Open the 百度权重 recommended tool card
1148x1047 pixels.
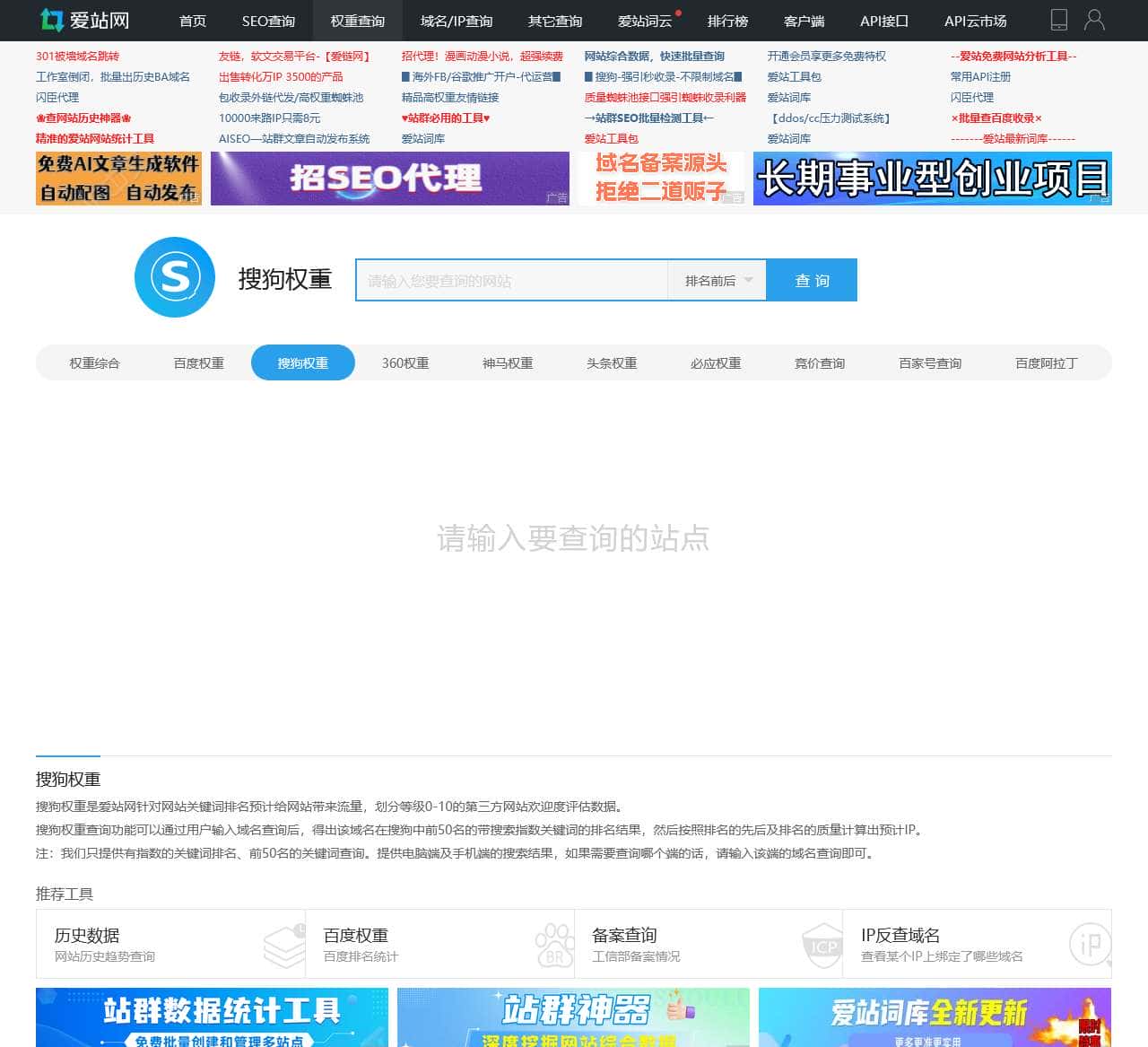(x=439, y=944)
